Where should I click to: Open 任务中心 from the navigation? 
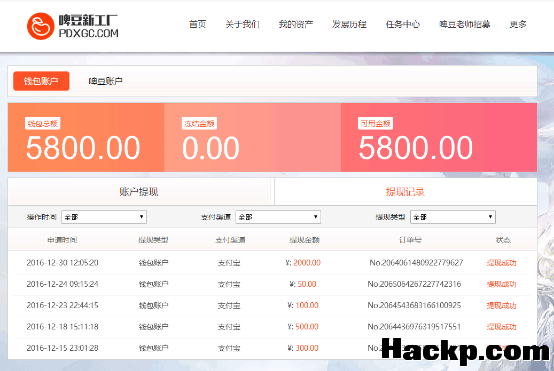pyautogui.click(x=403, y=24)
